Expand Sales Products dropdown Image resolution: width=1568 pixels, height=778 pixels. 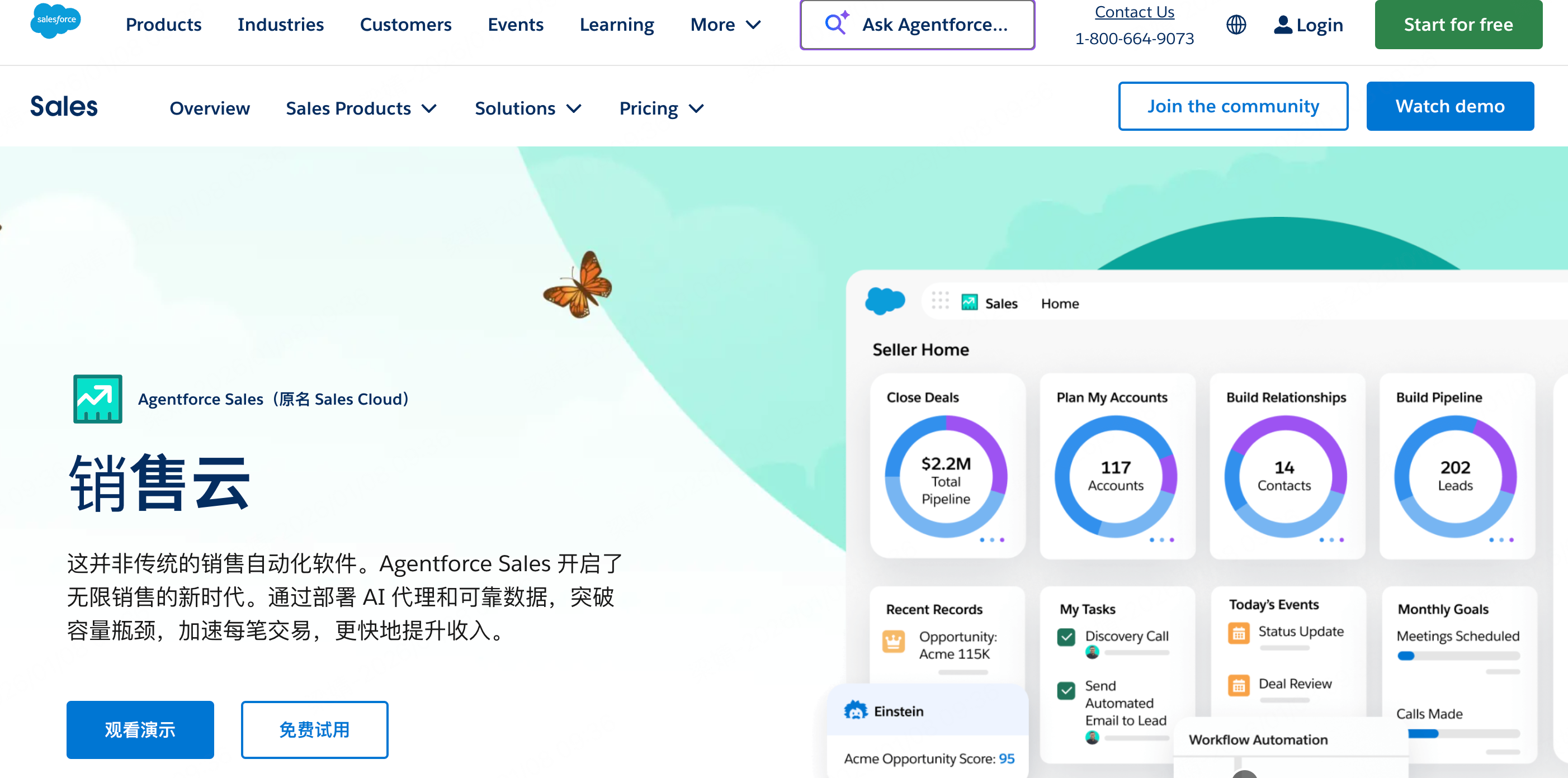(x=362, y=108)
